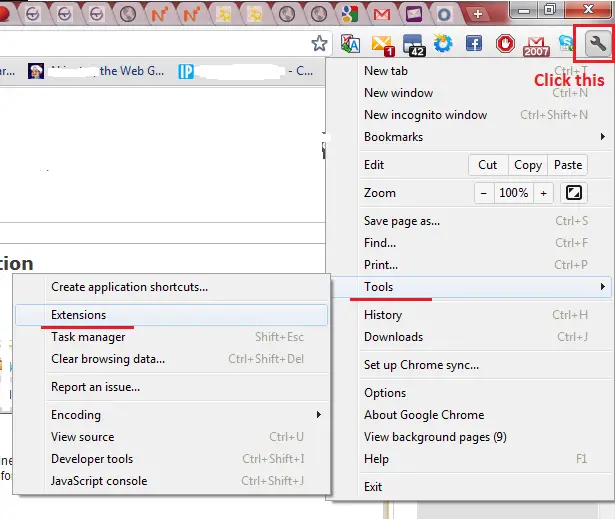This screenshot has width=615, height=519.
Task: Select the first grey globe tab
Action: click(x=128, y=14)
